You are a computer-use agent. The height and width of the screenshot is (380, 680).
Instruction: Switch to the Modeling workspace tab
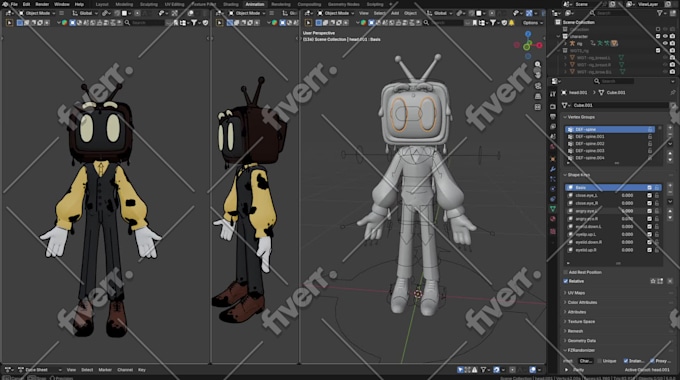point(124,4)
